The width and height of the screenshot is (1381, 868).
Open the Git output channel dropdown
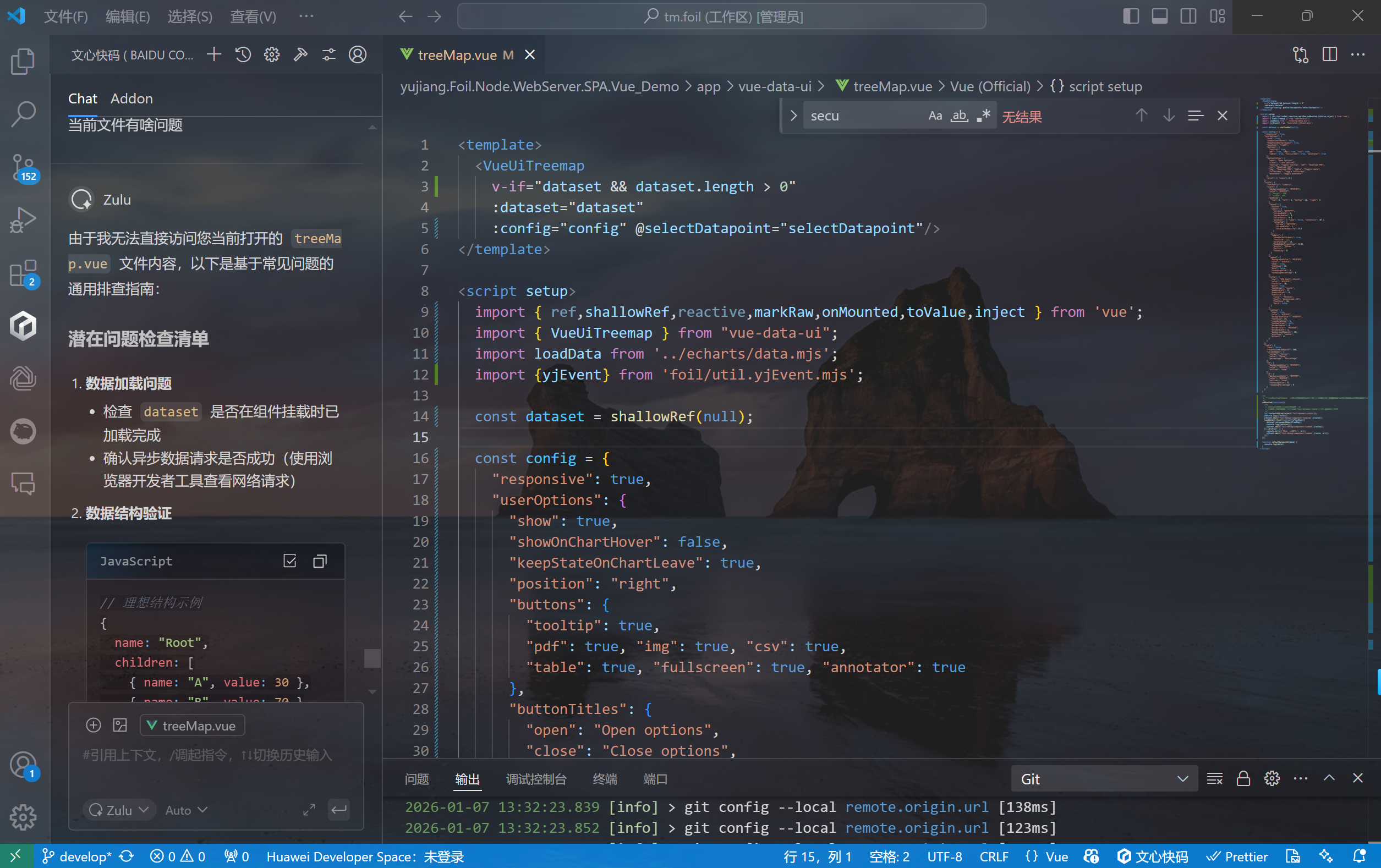[x=1103, y=778]
